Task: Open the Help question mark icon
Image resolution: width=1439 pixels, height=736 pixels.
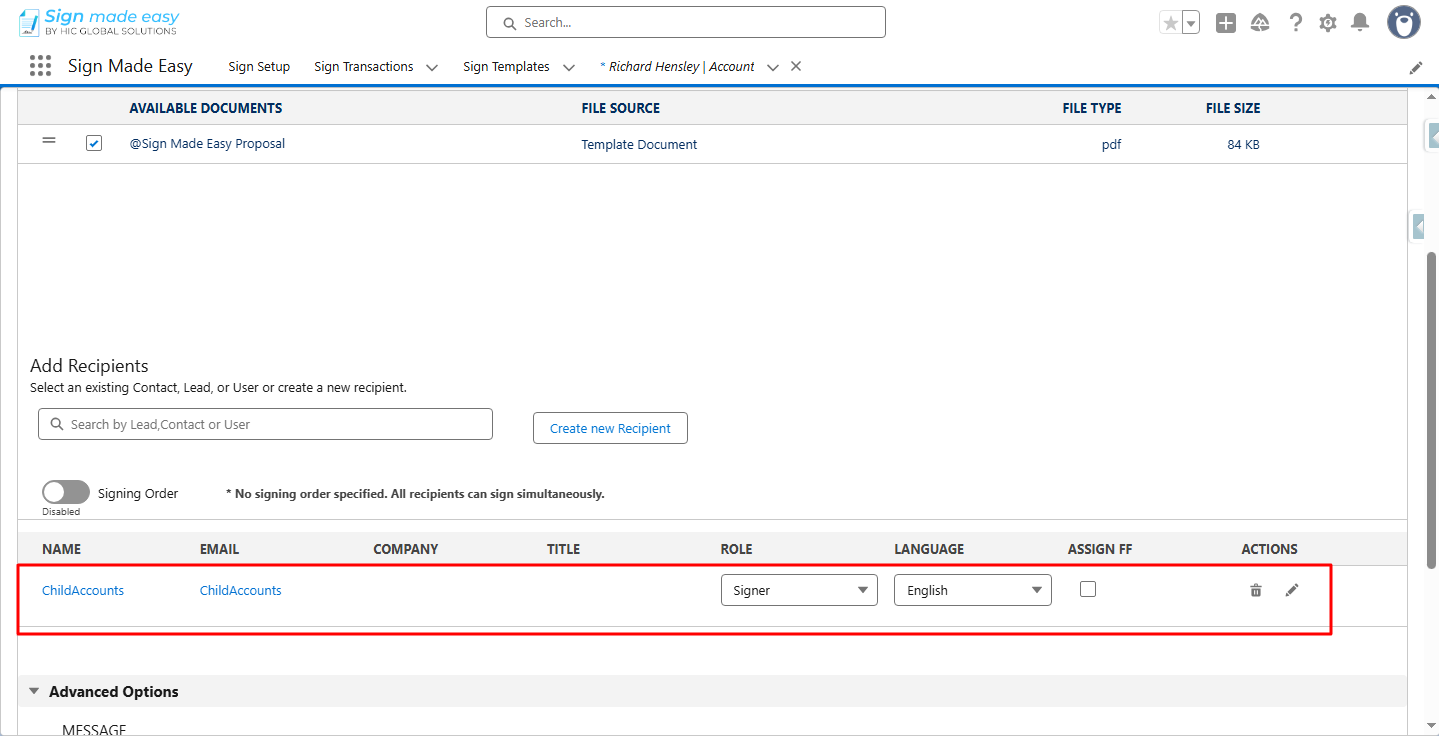Action: [1295, 21]
